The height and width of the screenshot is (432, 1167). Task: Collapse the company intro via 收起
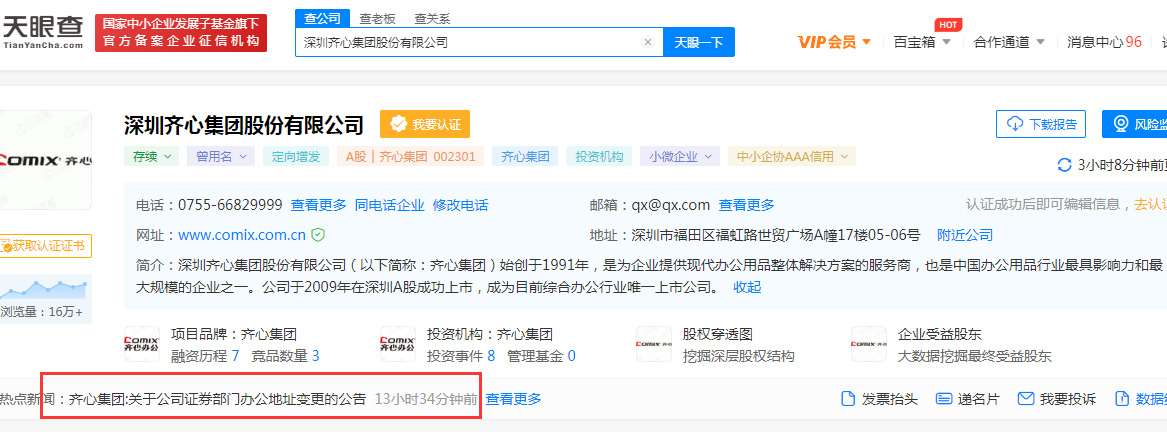coord(746,287)
